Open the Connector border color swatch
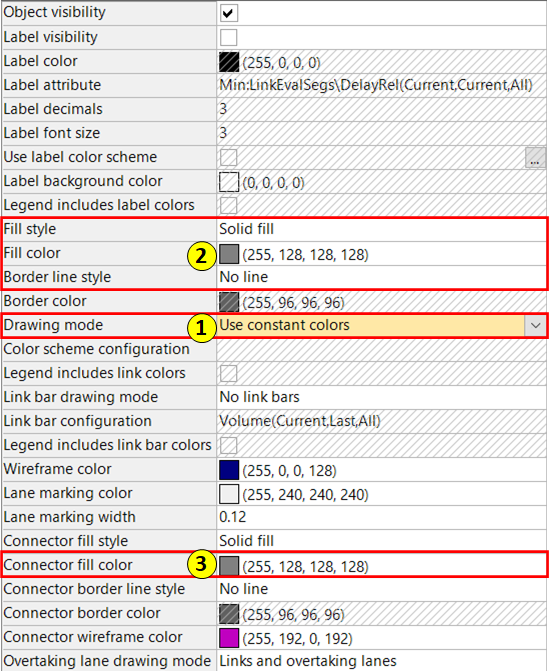 (229, 614)
